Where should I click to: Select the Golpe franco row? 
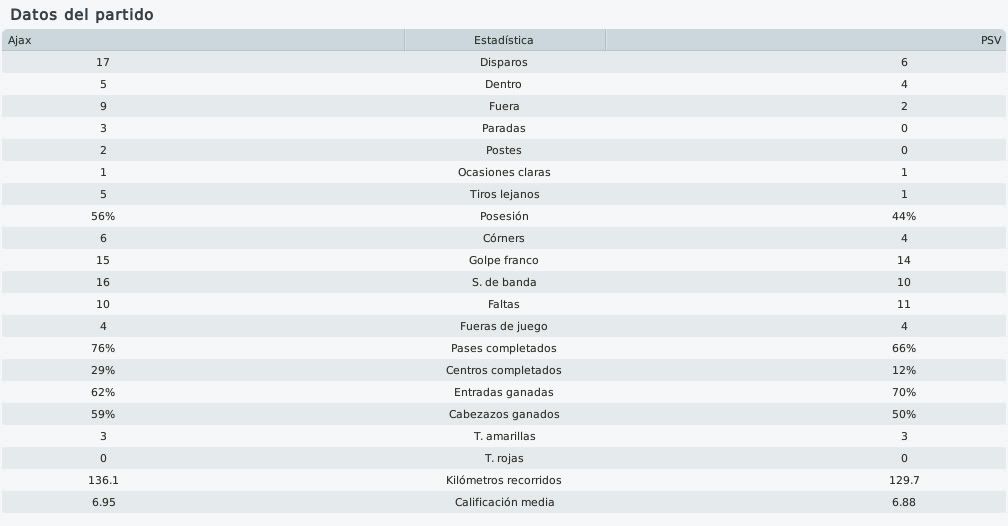(x=504, y=260)
